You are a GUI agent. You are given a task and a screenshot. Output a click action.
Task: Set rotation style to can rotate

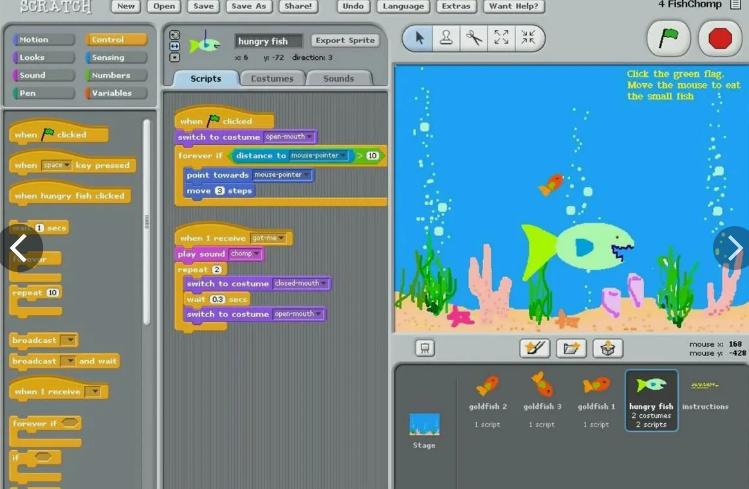coord(175,35)
